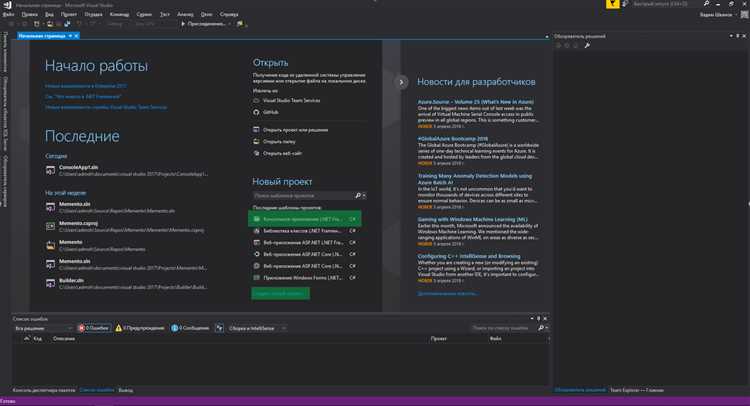The image size is (750, 406).
Task: Open the Сборка и IntelliSense dropdown
Action: [x=256, y=327]
